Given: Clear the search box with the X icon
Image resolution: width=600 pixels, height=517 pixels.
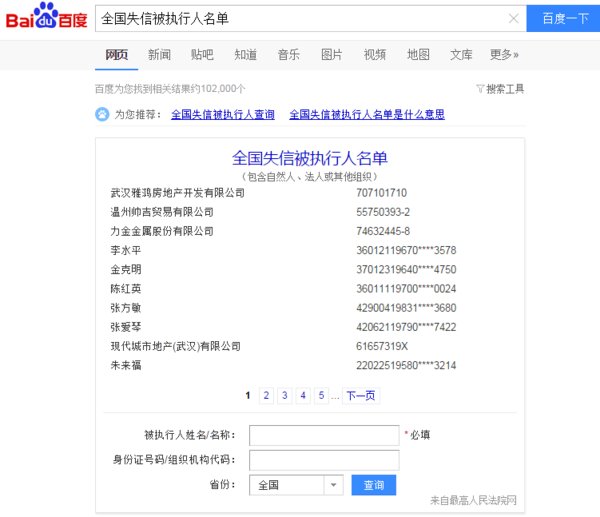Looking at the screenshot, I should (514, 18).
